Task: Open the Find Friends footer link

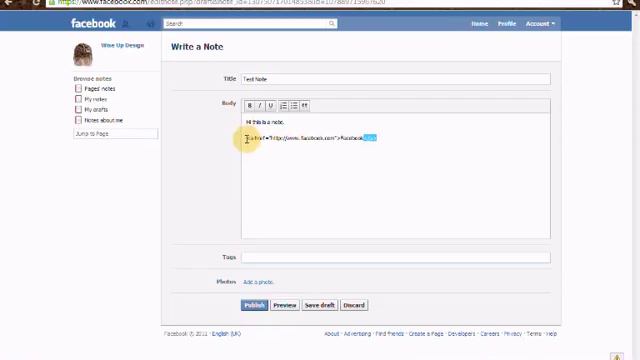Action: click(x=389, y=333)
